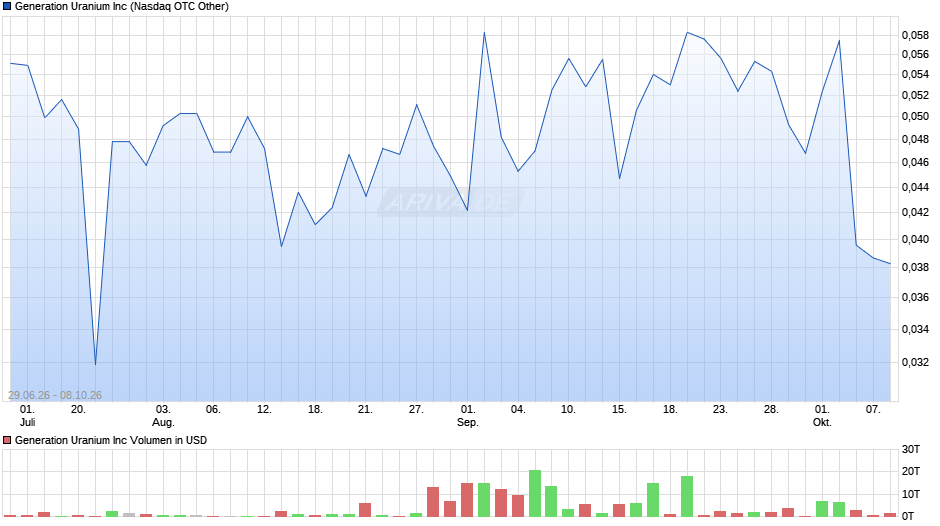Click the 30T volume axis label
The width and height of the screenshot is (940, 526).
click(911, 449)
